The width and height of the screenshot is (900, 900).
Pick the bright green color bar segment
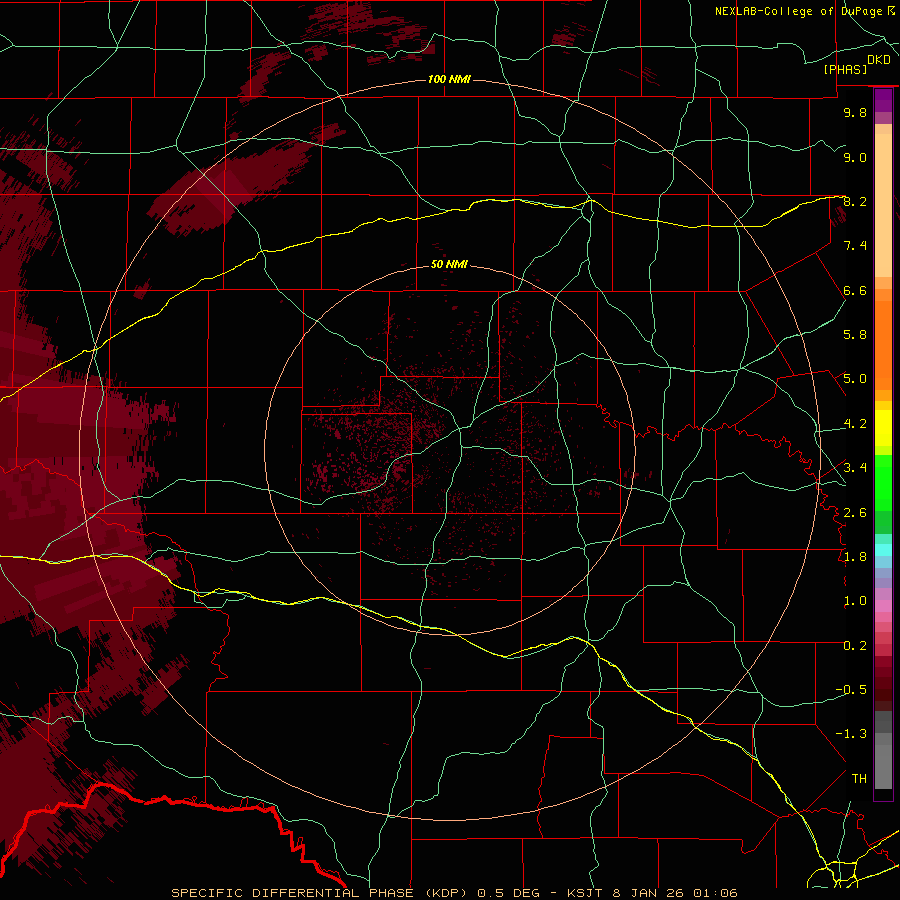(883, 483)
